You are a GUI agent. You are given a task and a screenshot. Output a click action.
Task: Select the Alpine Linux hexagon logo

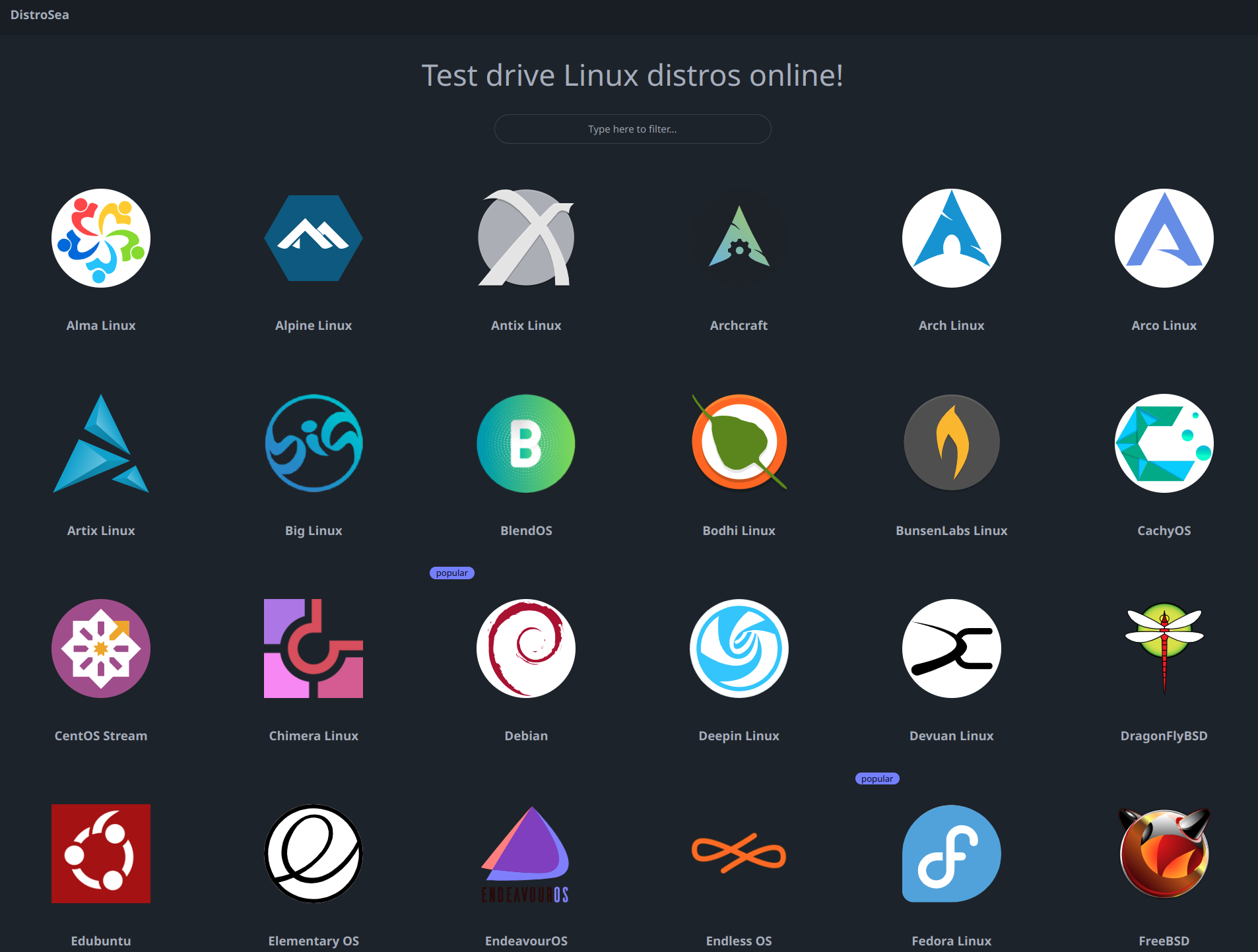(314, 238)
